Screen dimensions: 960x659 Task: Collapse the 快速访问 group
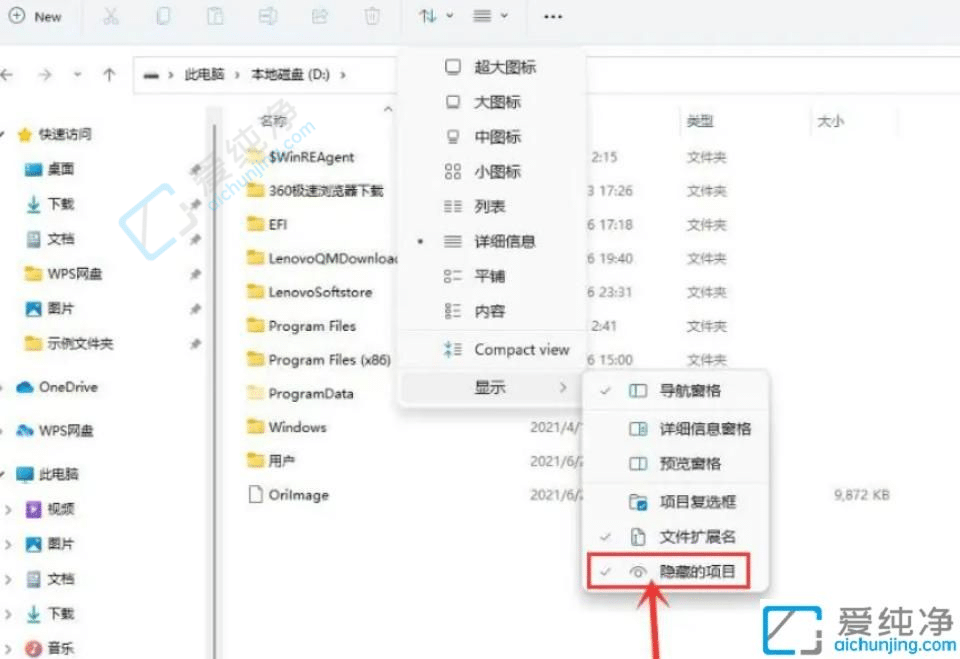pyautogui.click(x=7, y=134)
